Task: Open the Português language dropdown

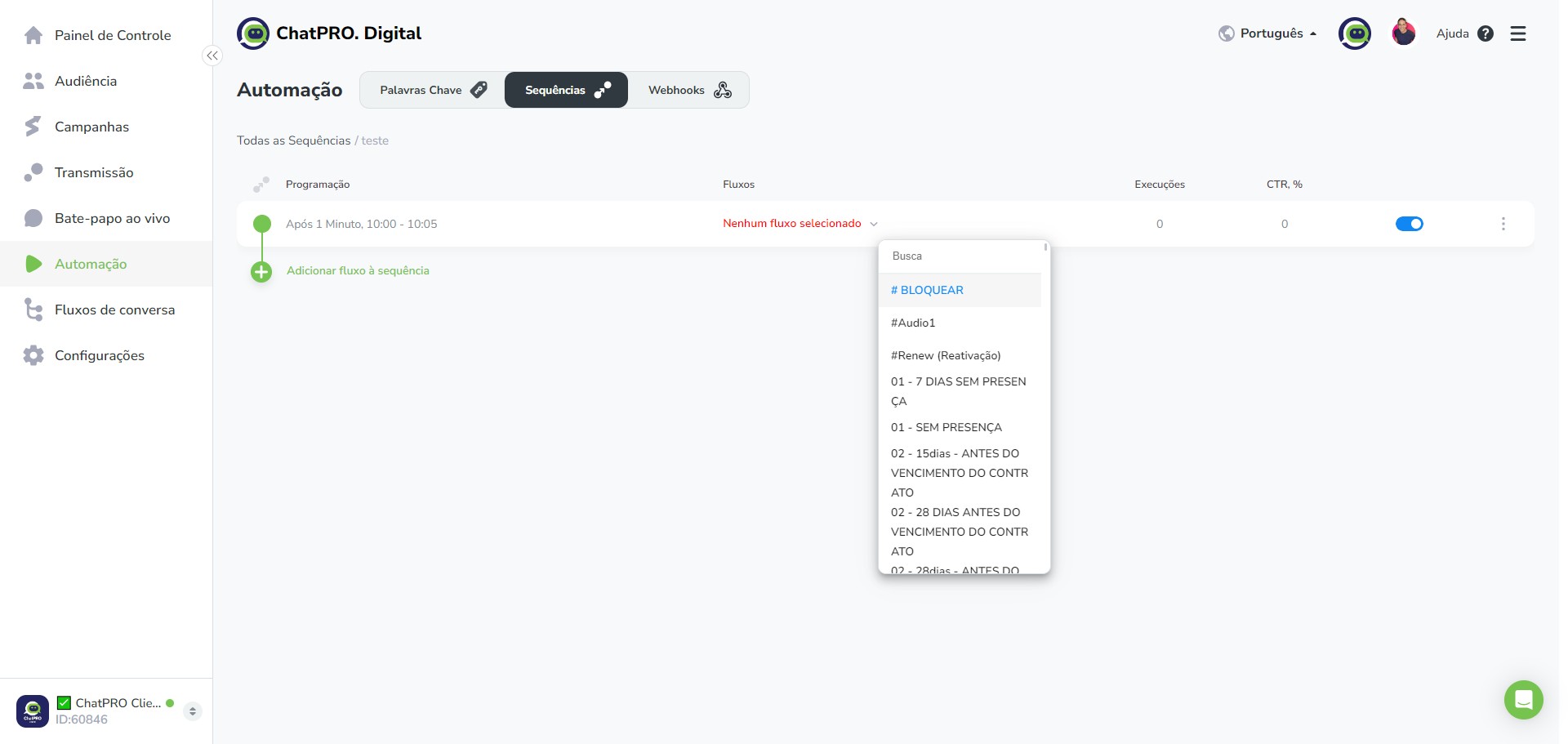Action: 1267,33
